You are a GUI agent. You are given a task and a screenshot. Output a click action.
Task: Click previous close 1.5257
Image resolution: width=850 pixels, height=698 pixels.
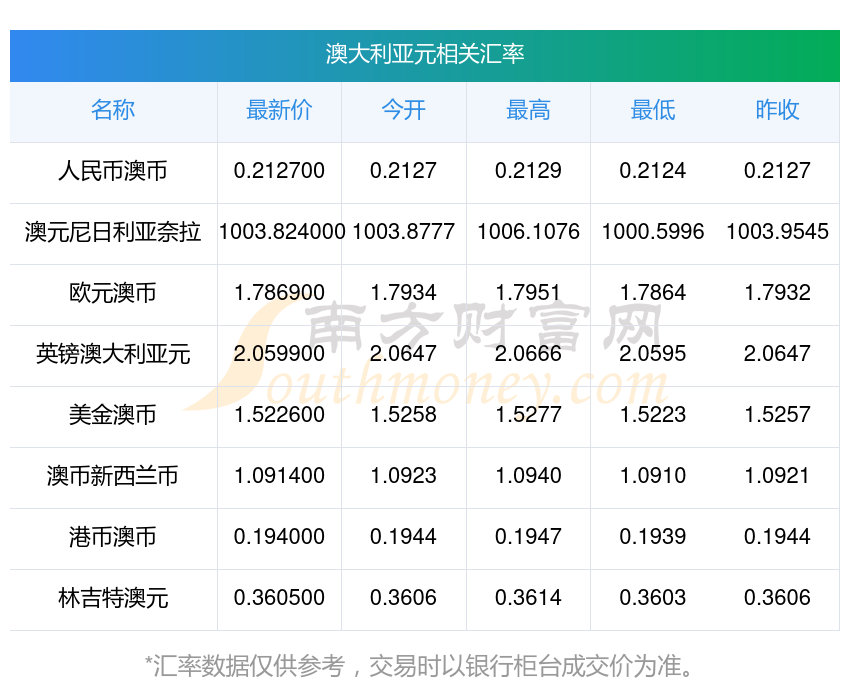pyautogui.click(x=777, y=415)
